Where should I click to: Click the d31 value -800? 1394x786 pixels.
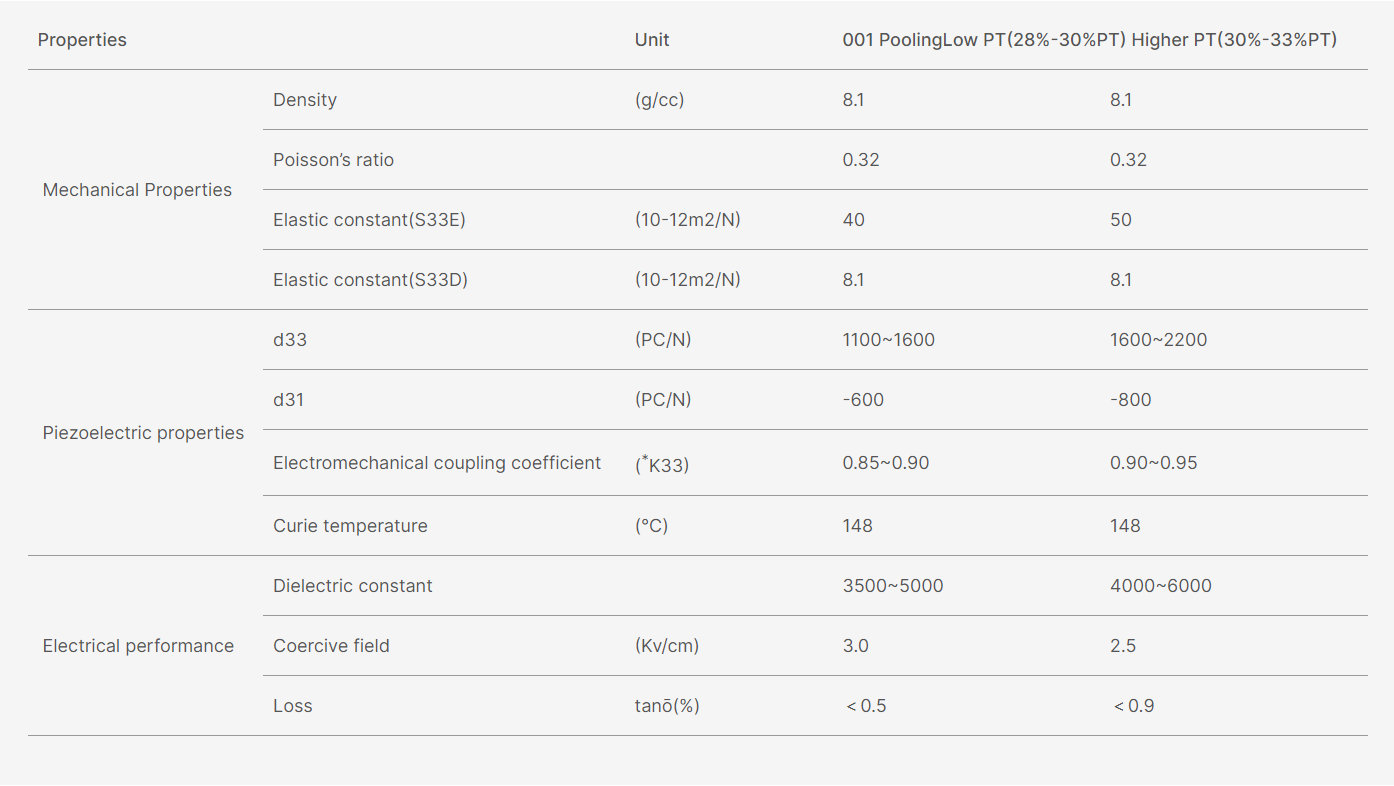coord(1130,400)
